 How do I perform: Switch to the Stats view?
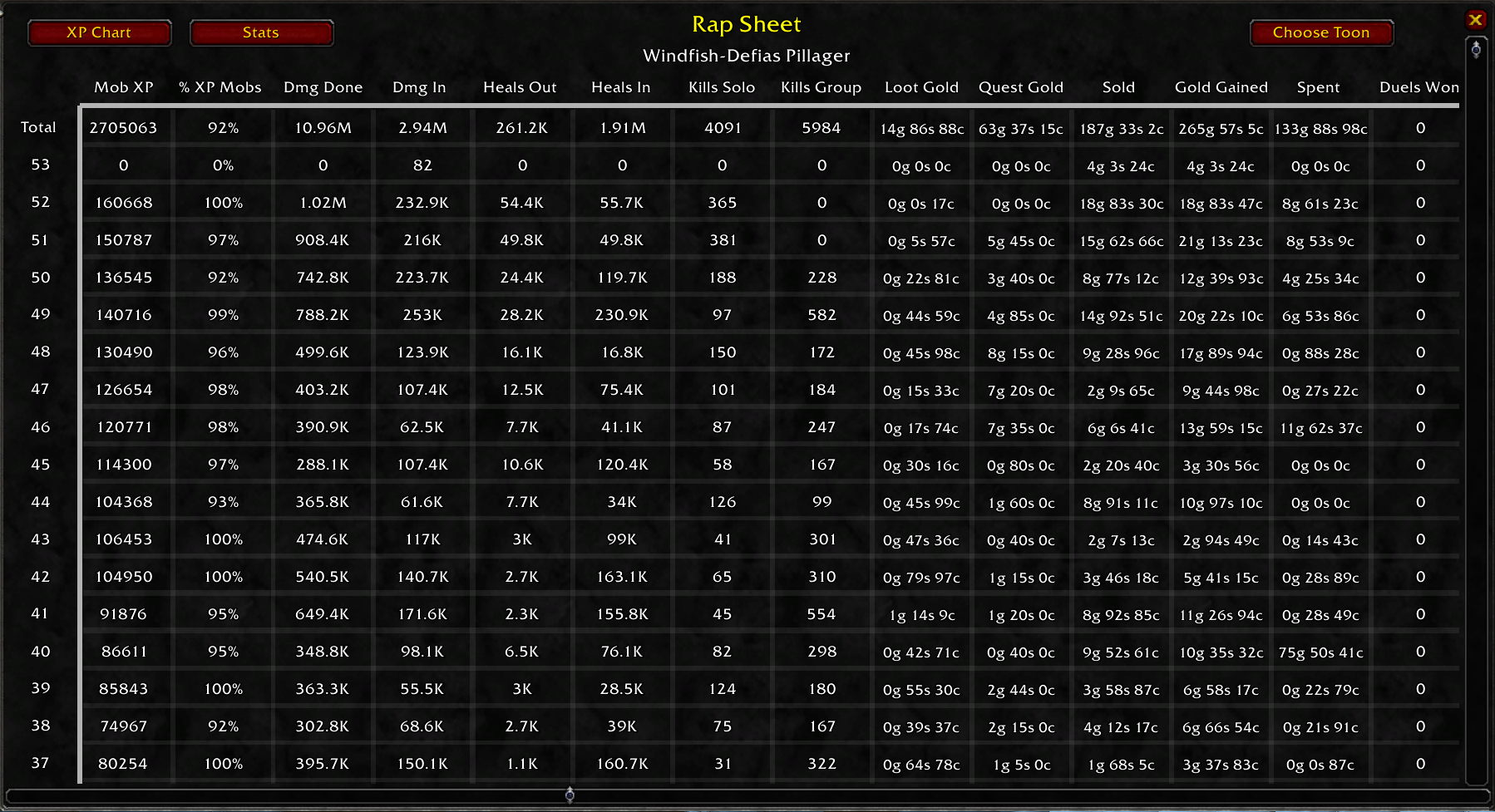[261, 32]
